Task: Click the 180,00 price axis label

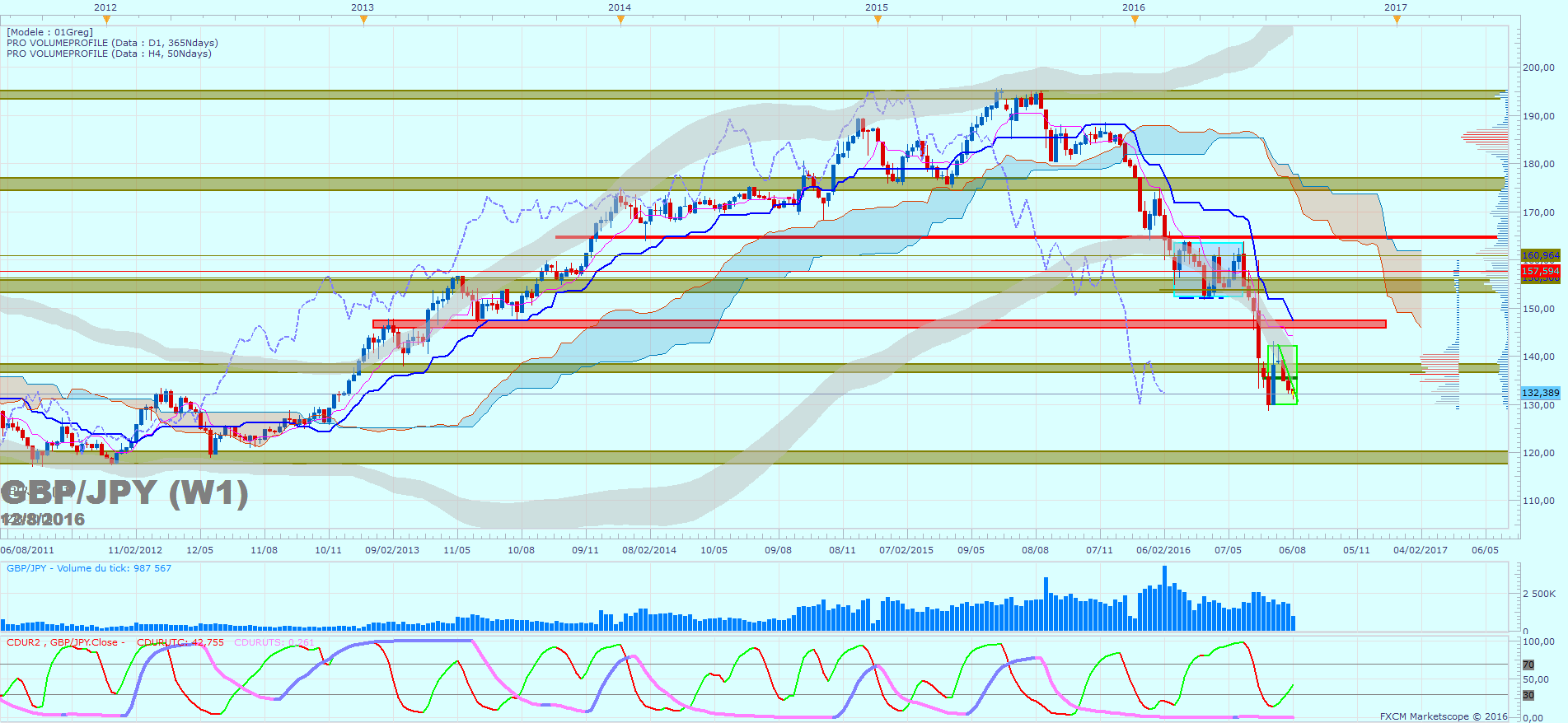Action: (x=1538, y=164)
